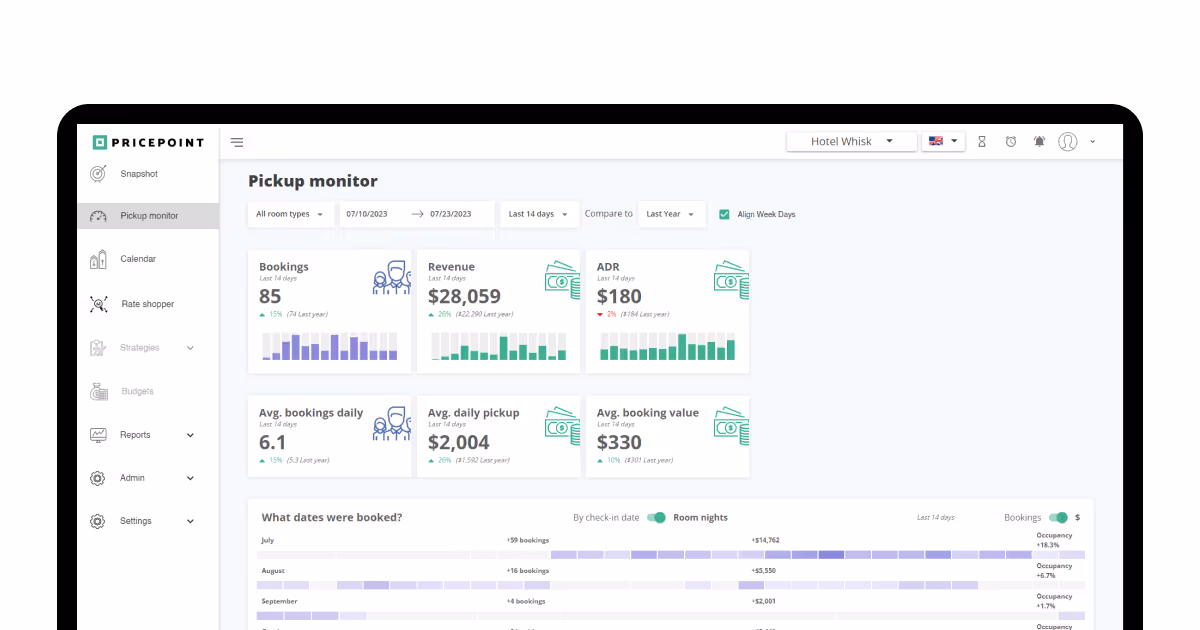Click the Budgets money bag icon
1200x630 pixels.
point(98,392)
